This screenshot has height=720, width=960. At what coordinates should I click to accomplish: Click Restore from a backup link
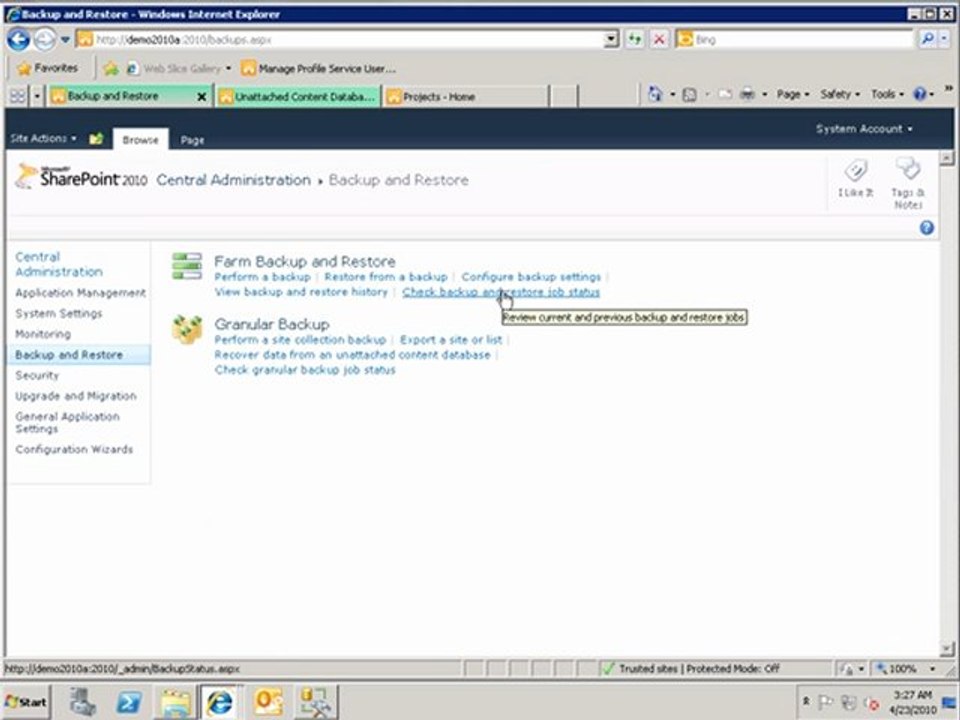386,277
